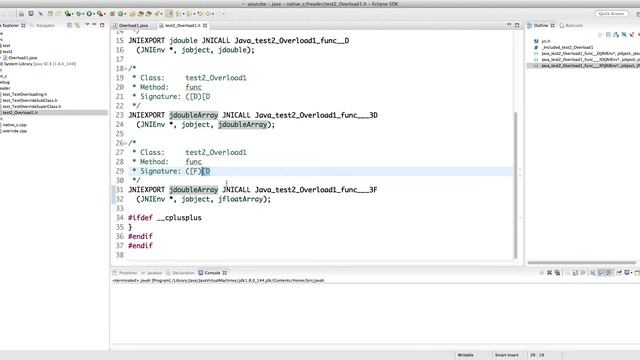Open dropdown arrow next to Debug icon

[x=83, y=14]
